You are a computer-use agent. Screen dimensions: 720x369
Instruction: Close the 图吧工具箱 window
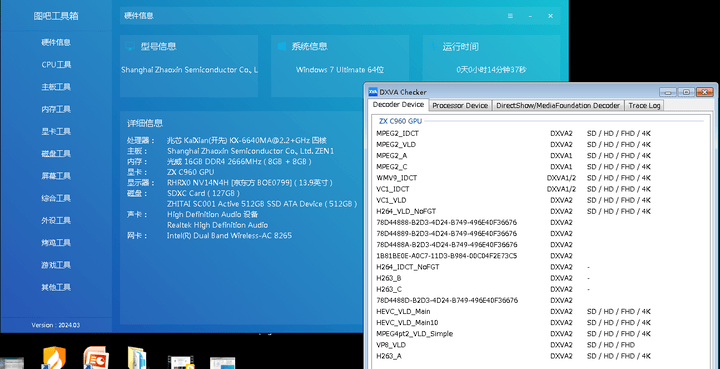pos(550,16)
